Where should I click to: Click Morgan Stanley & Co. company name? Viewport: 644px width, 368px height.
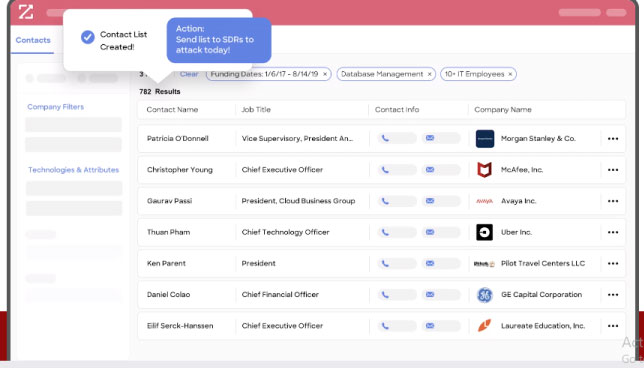point(538,138)
